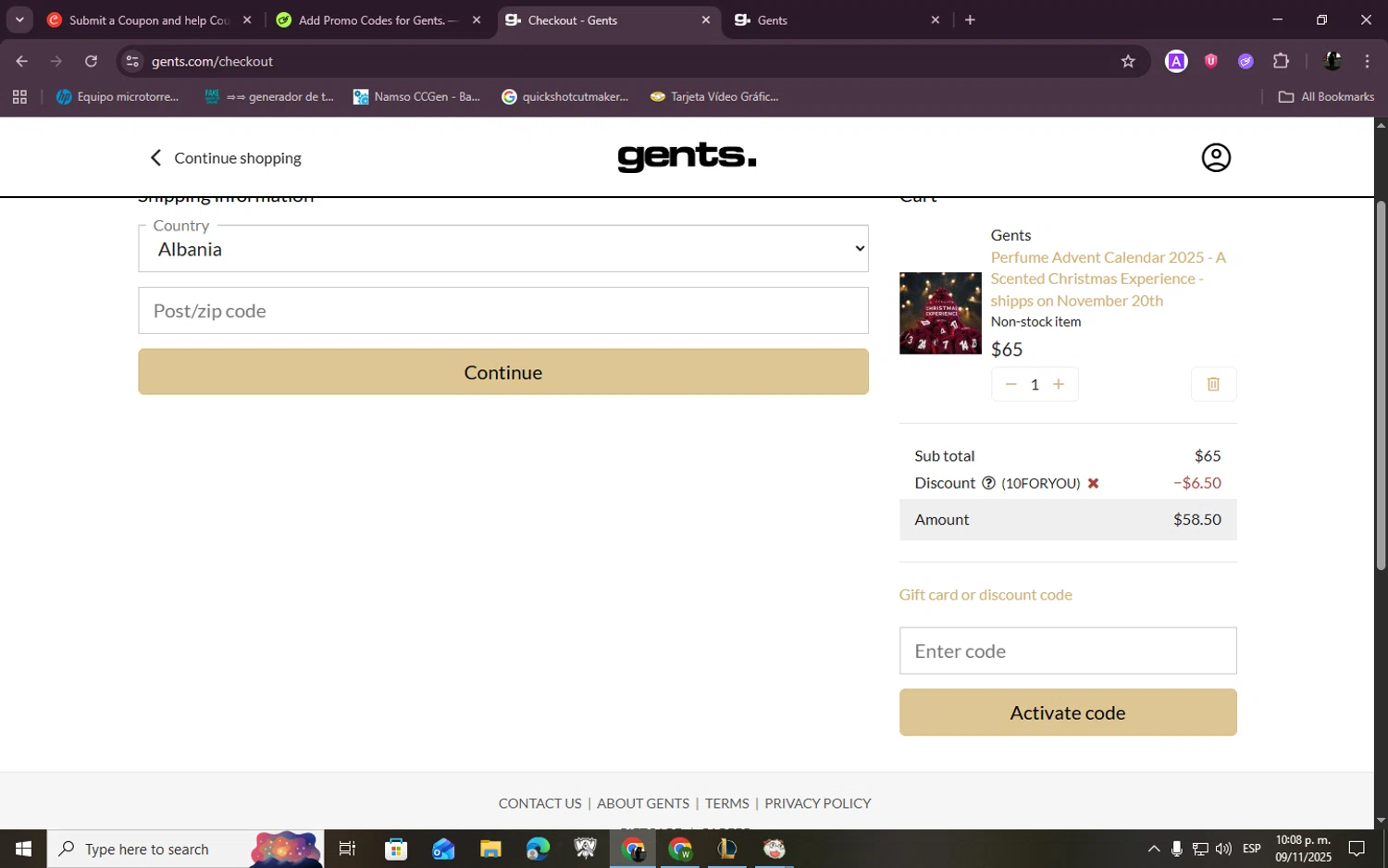Close the Checkout - Gents tab
Screen dimensions: 1388x868
(706, 20)
